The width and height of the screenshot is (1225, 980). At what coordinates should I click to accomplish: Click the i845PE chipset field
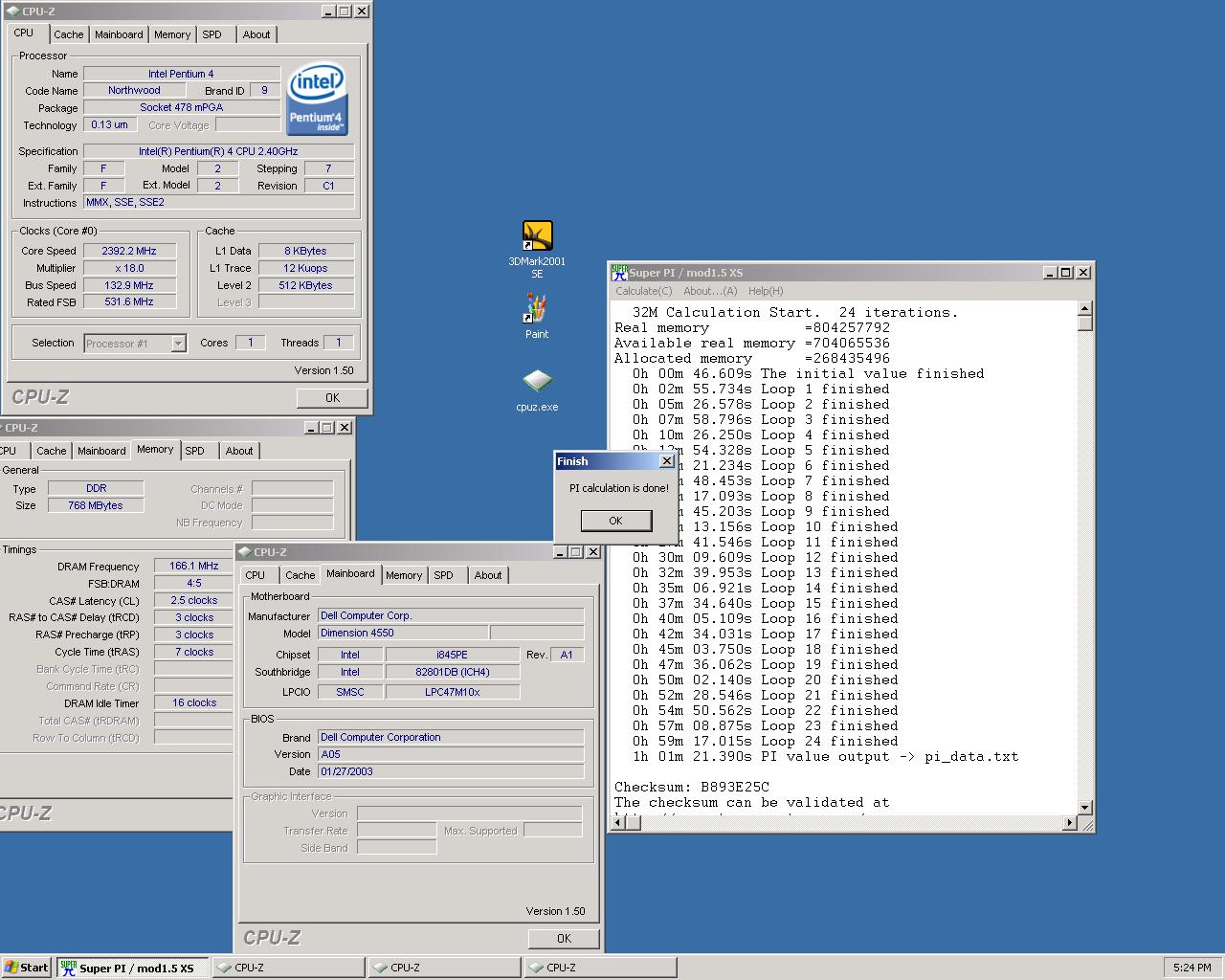click(452, 655)
